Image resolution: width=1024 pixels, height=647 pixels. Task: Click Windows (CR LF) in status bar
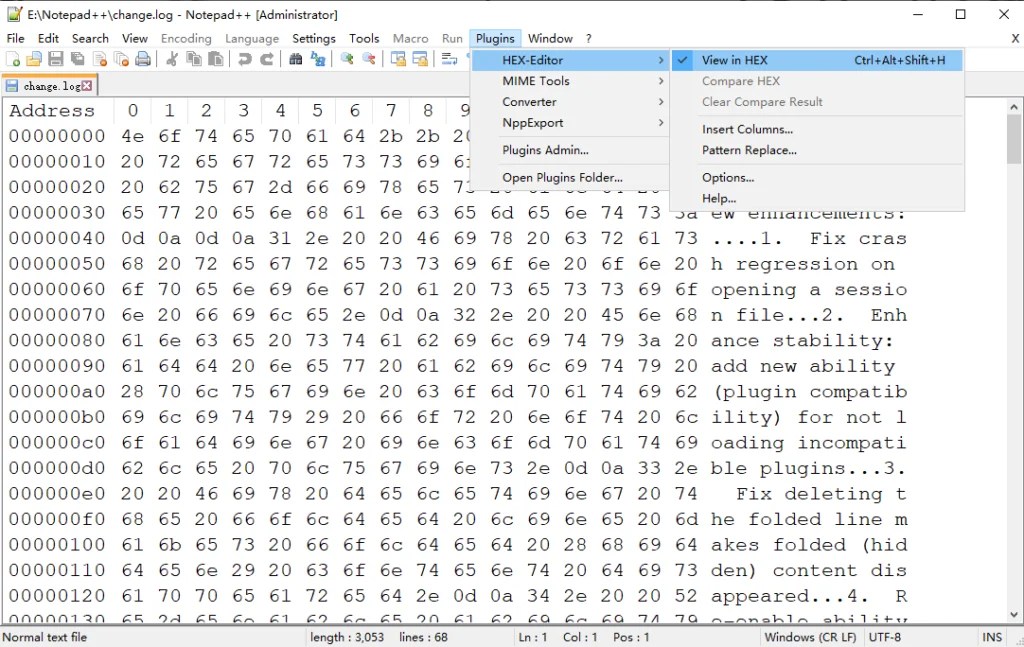[x=810, y=637]
